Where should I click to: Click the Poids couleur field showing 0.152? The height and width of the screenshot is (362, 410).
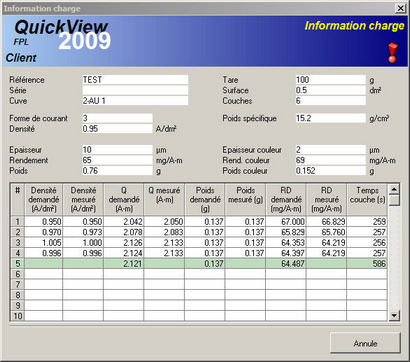331,171
